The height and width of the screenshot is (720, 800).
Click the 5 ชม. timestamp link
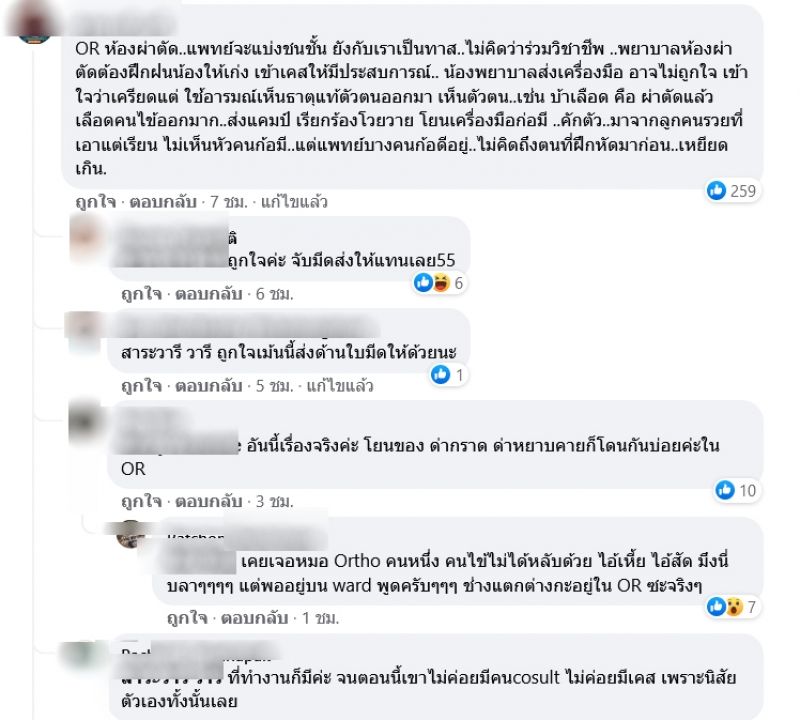click(274, 386)
